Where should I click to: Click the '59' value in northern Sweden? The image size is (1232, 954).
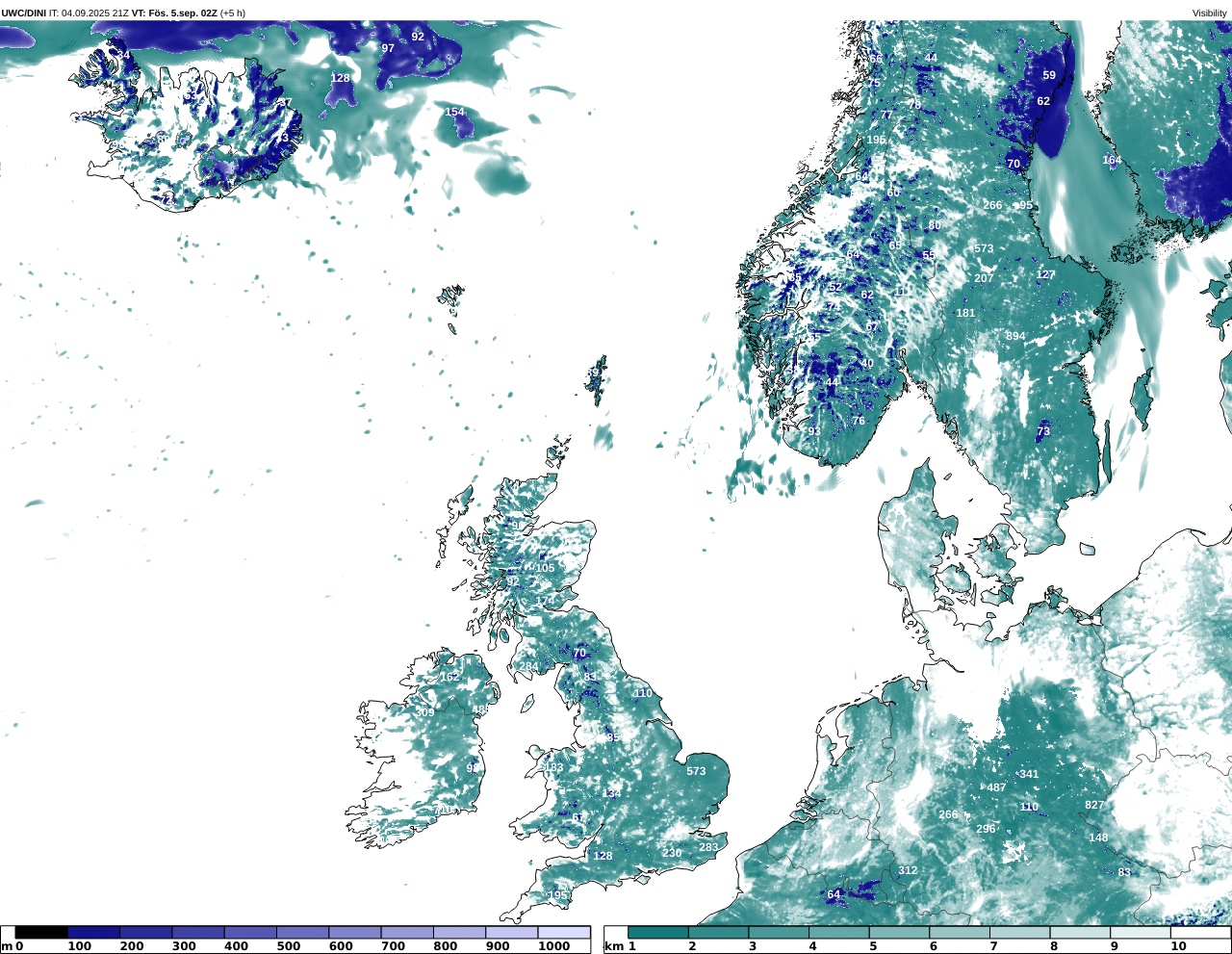coord(1049,75)
